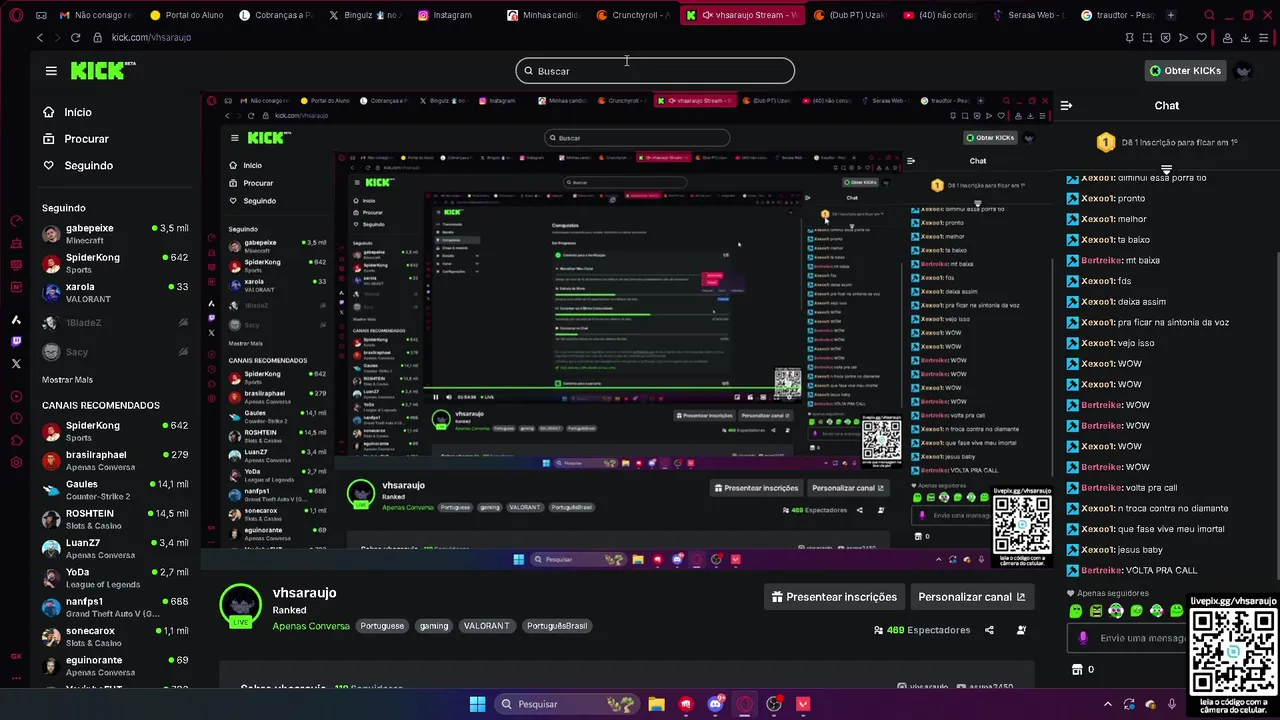This screenshot has width=1280, height=720.
Task: Click the gaming tag under channel name
Action: click(x=433, y=626)
